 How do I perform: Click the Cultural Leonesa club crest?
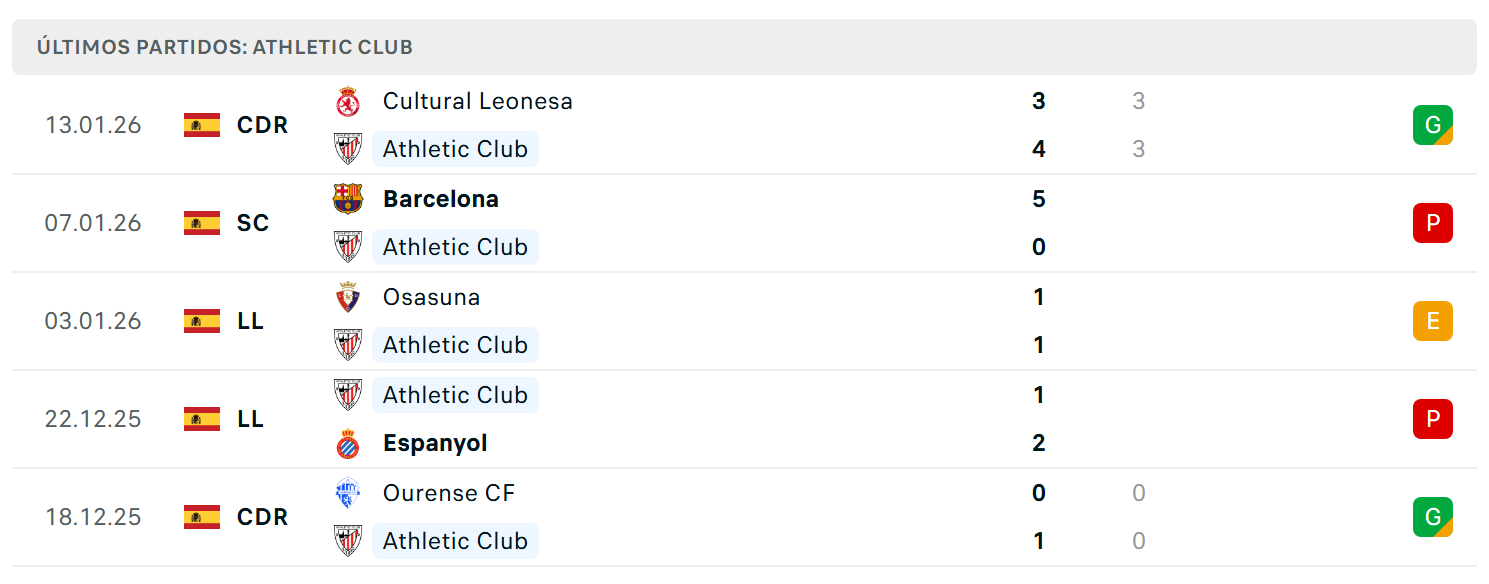(x=347, y=101)
